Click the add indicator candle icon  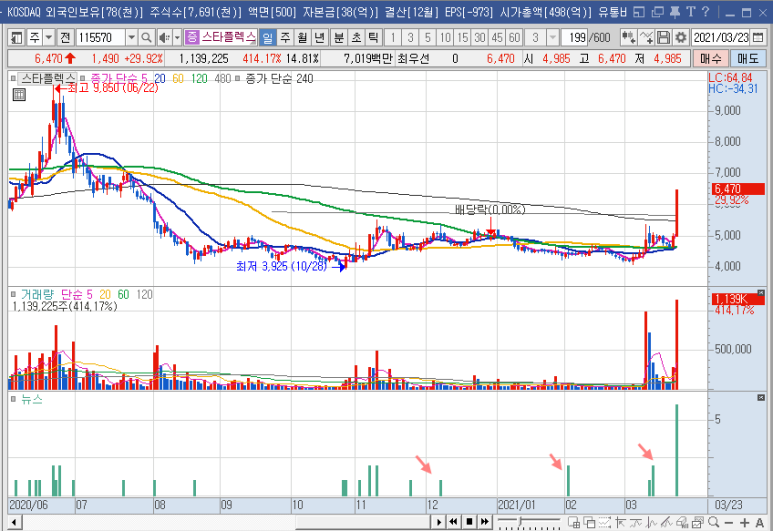click(x=628, y=37)
